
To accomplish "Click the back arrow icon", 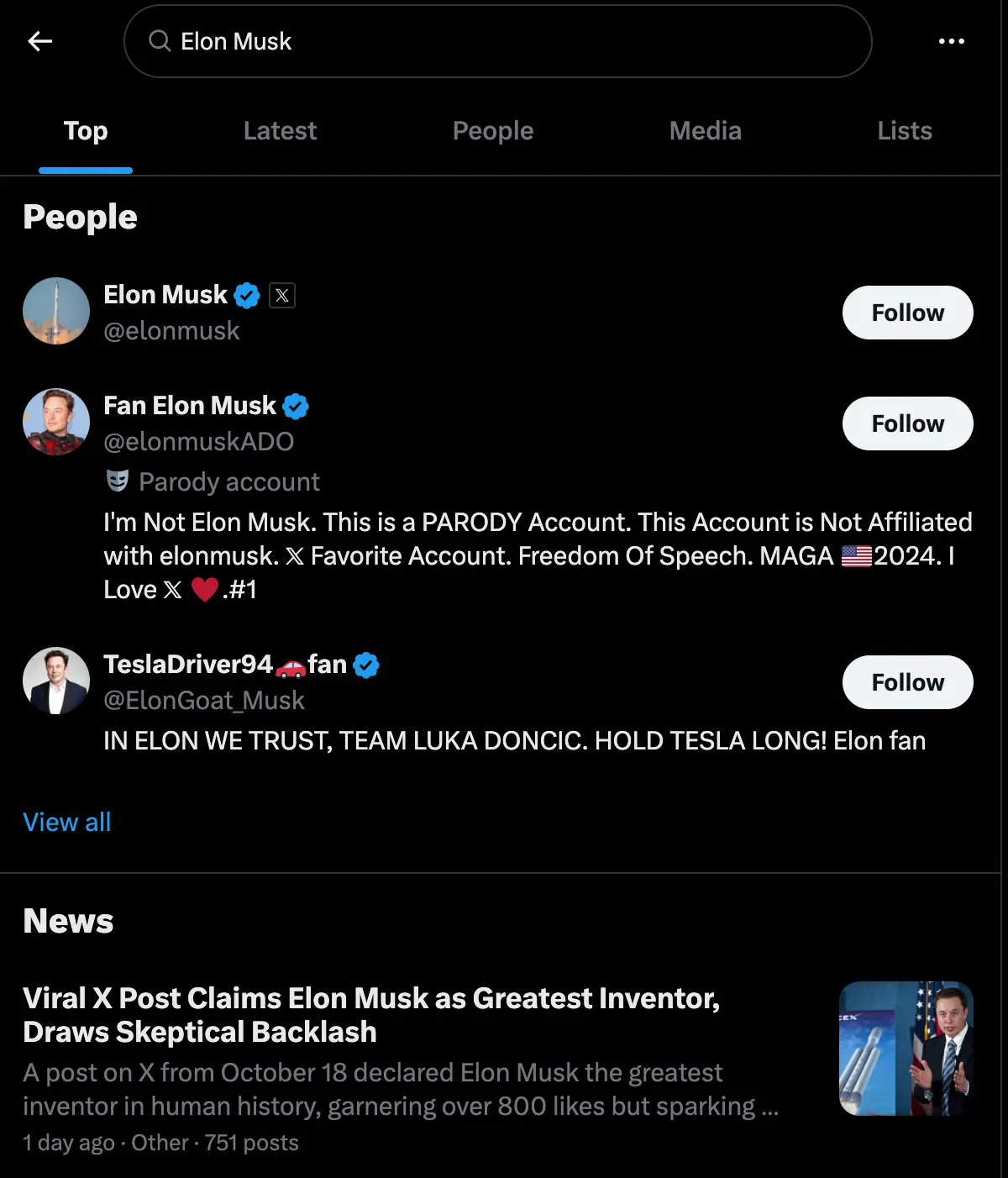I will [x=39, y=41].
